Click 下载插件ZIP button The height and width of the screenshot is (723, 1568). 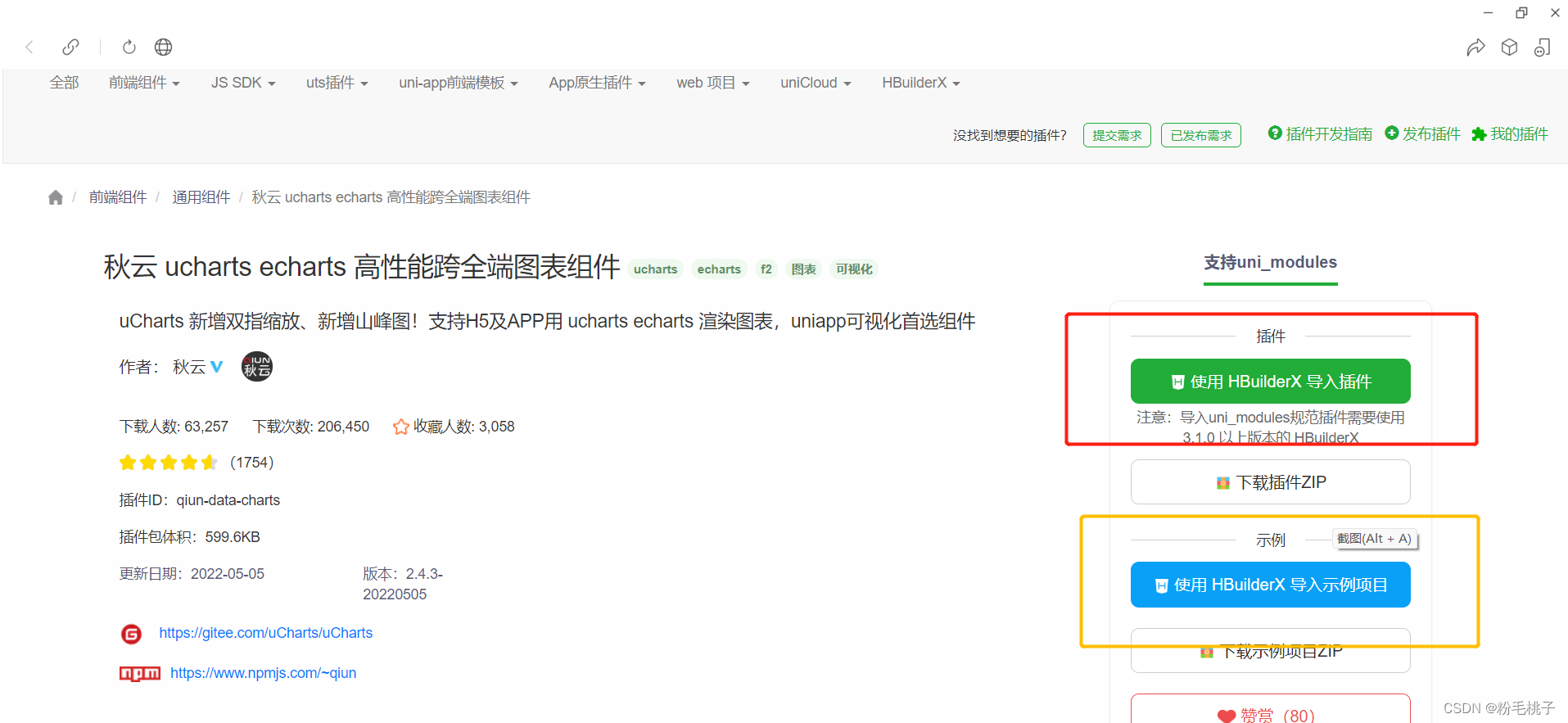[x=1270, y=482]
